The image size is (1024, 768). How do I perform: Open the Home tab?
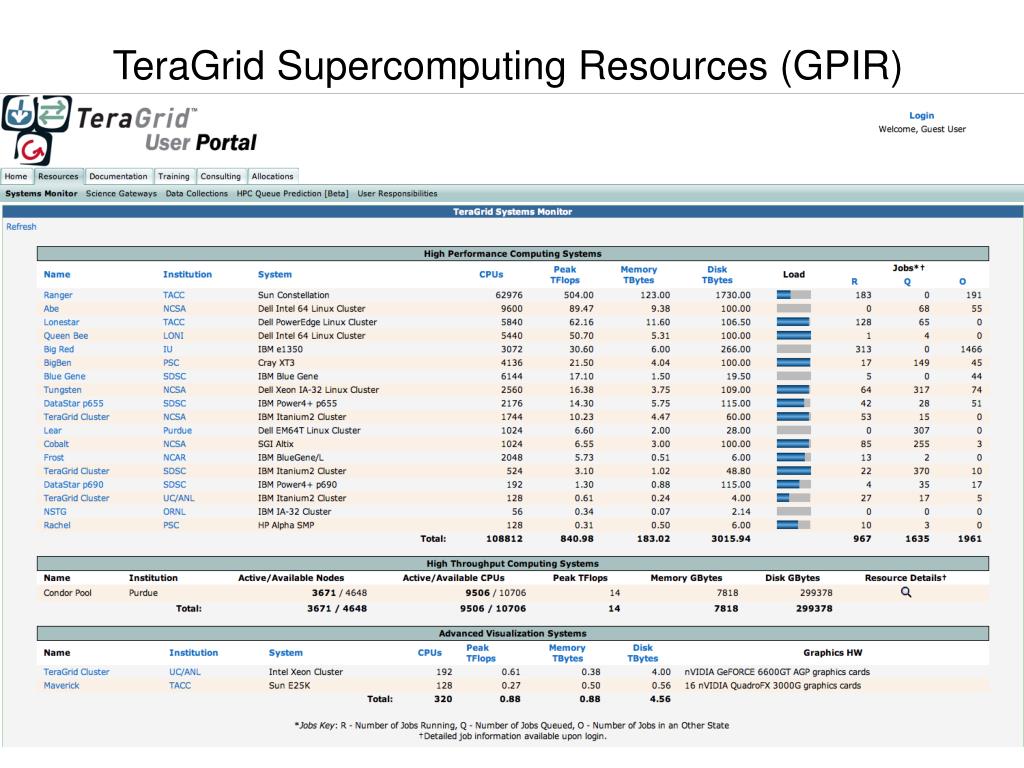tap(16, 176)
